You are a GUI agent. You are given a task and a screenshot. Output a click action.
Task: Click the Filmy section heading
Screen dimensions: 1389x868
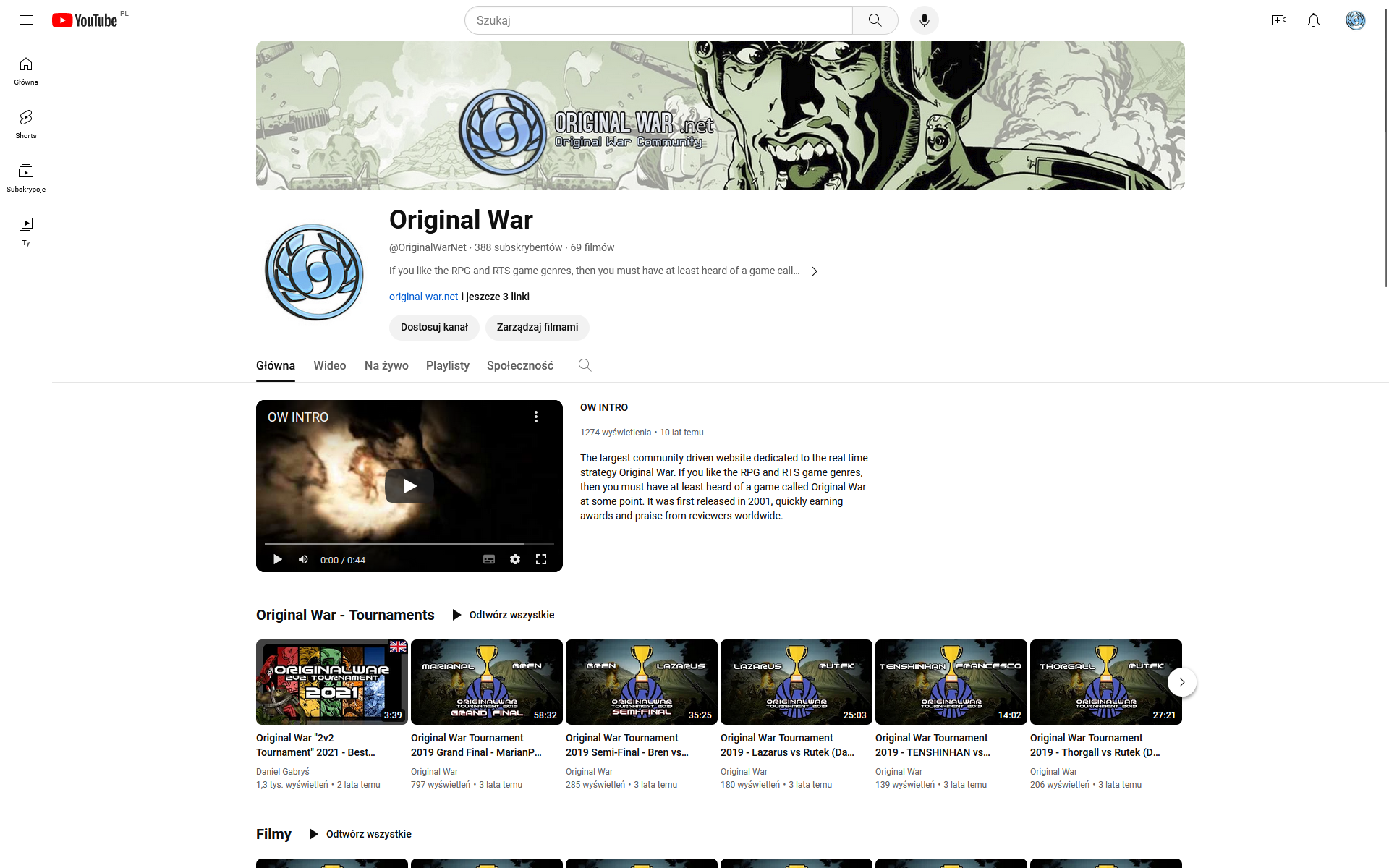point(273,834)
